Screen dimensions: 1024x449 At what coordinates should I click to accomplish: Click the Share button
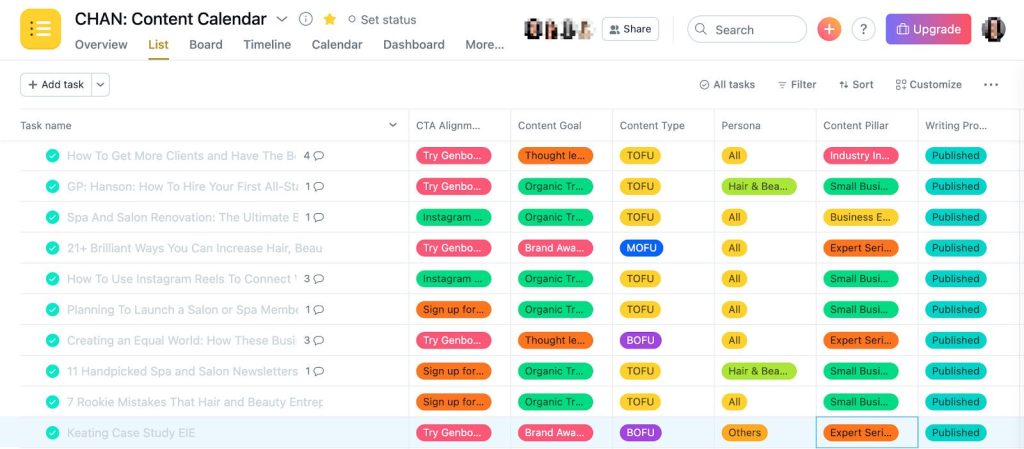[x=628, y=29]
